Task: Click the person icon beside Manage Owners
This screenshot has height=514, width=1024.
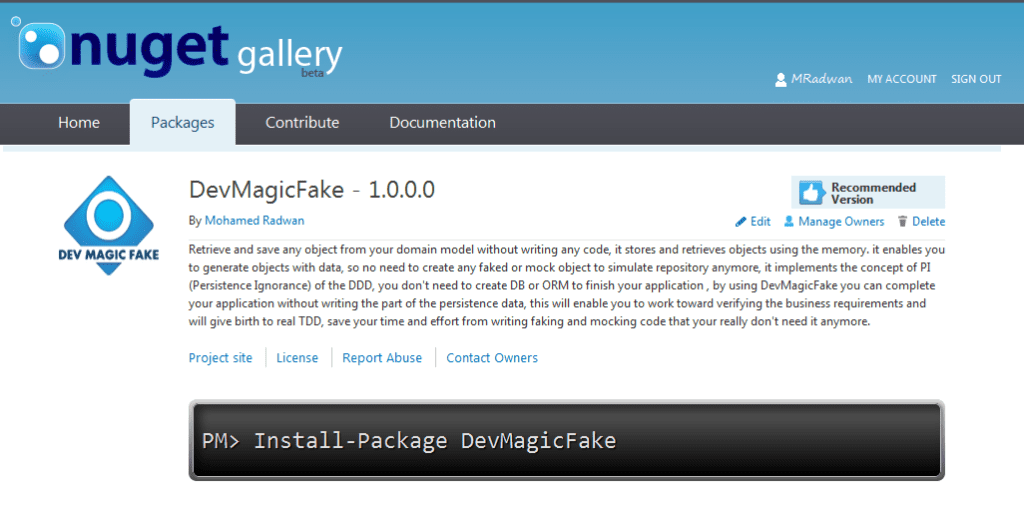Action: coord(789,222)
